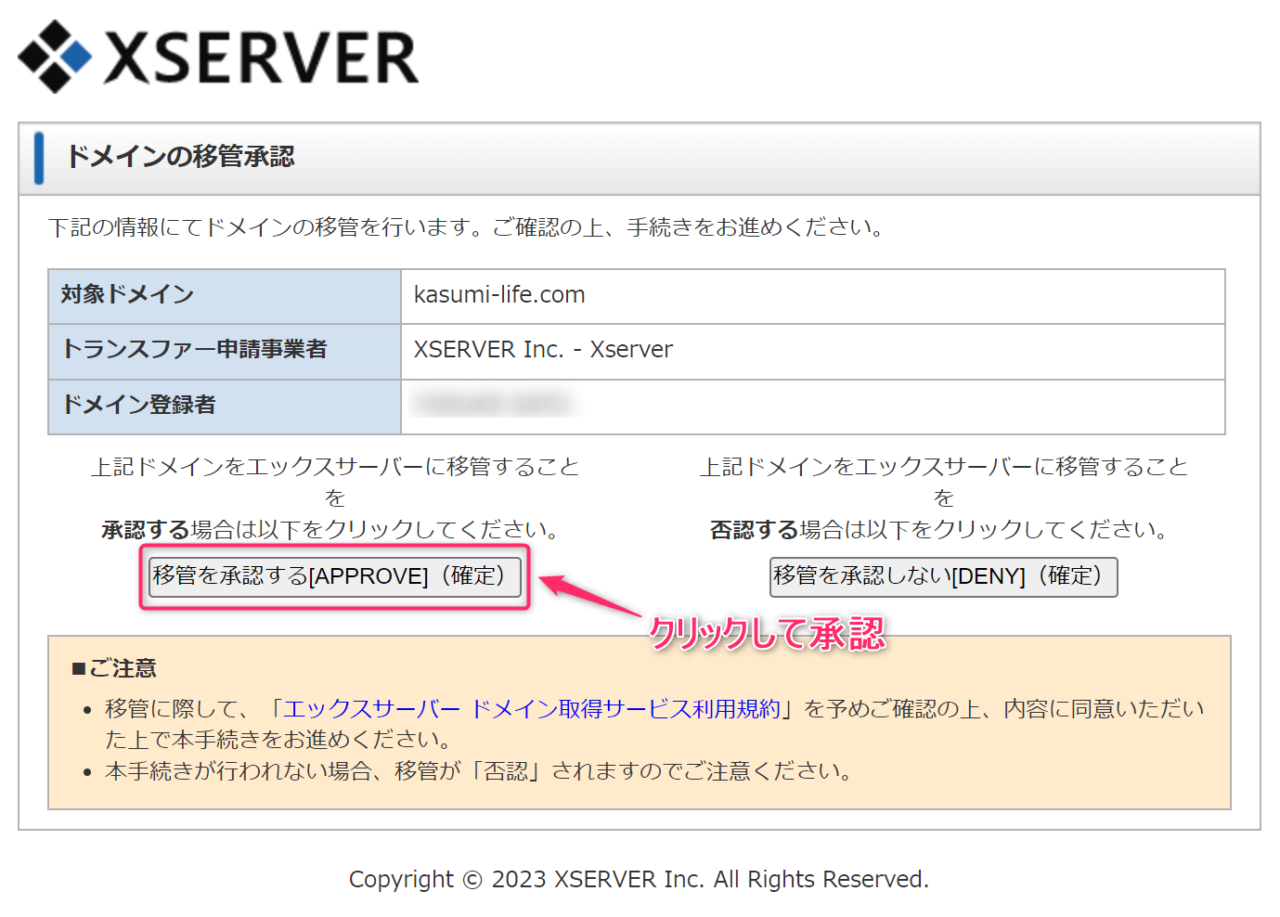Approve transfer with the APPROVE button

coord(335,577)
